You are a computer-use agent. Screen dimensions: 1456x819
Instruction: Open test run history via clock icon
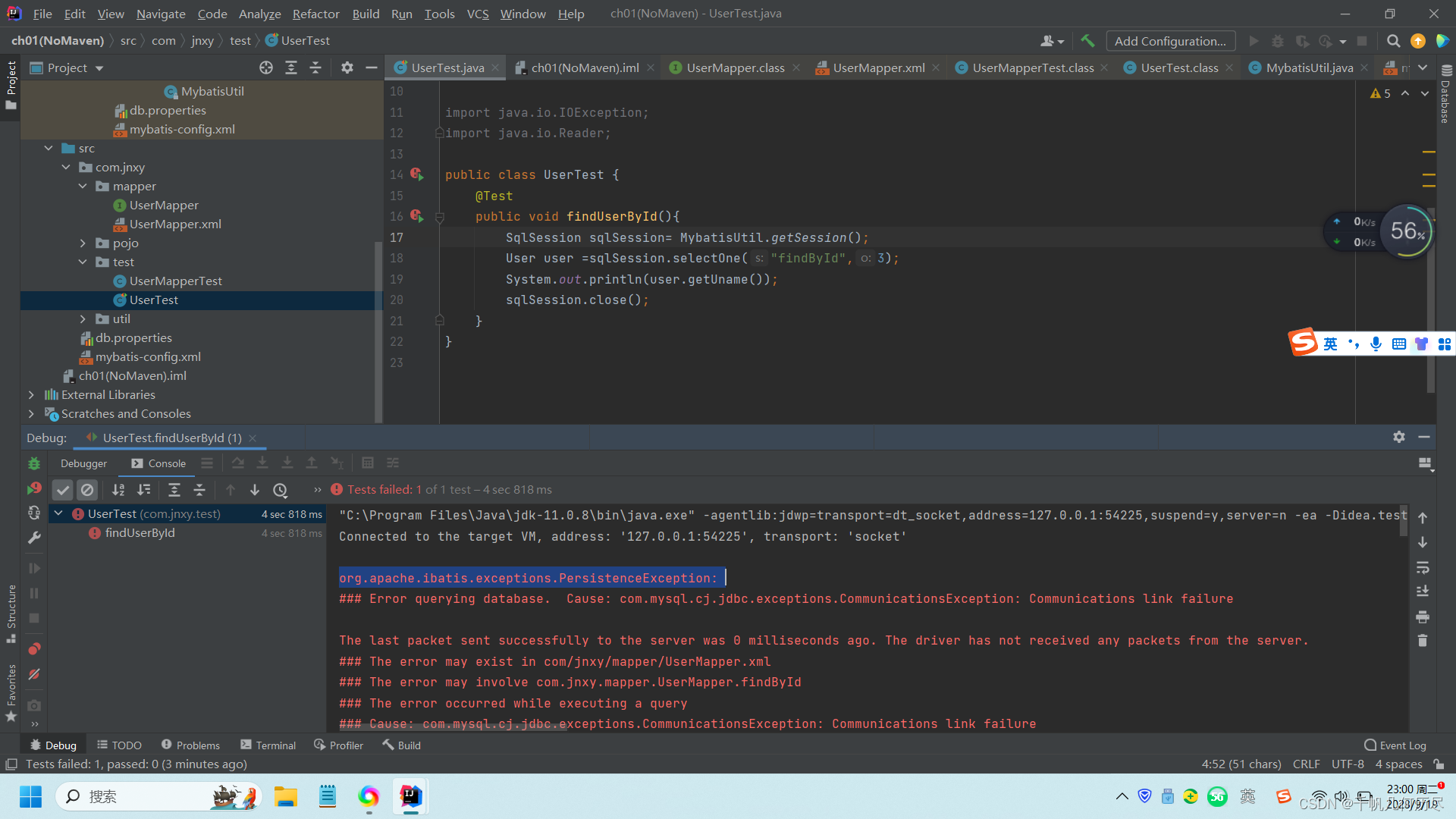point(281,490)
